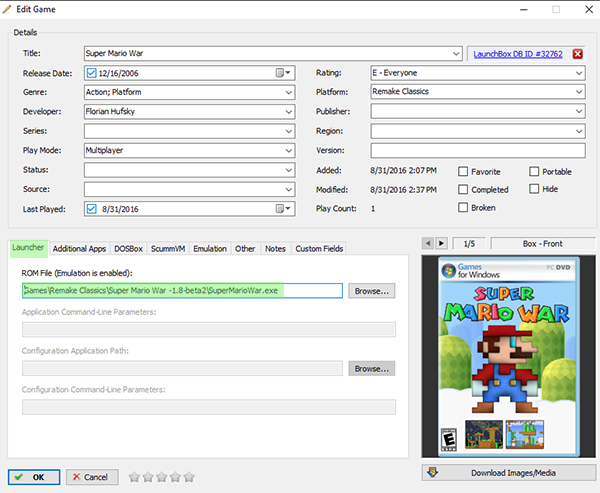The image size is (600, 493).
Task: Toggle the Release Date checkbox
Action: (91, 73)
